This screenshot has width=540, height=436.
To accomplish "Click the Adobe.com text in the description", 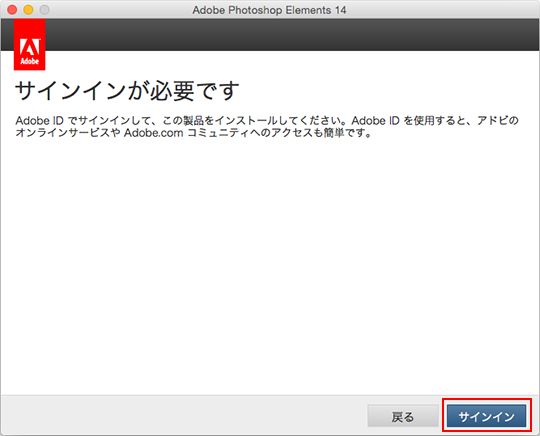I will [153, 133].
